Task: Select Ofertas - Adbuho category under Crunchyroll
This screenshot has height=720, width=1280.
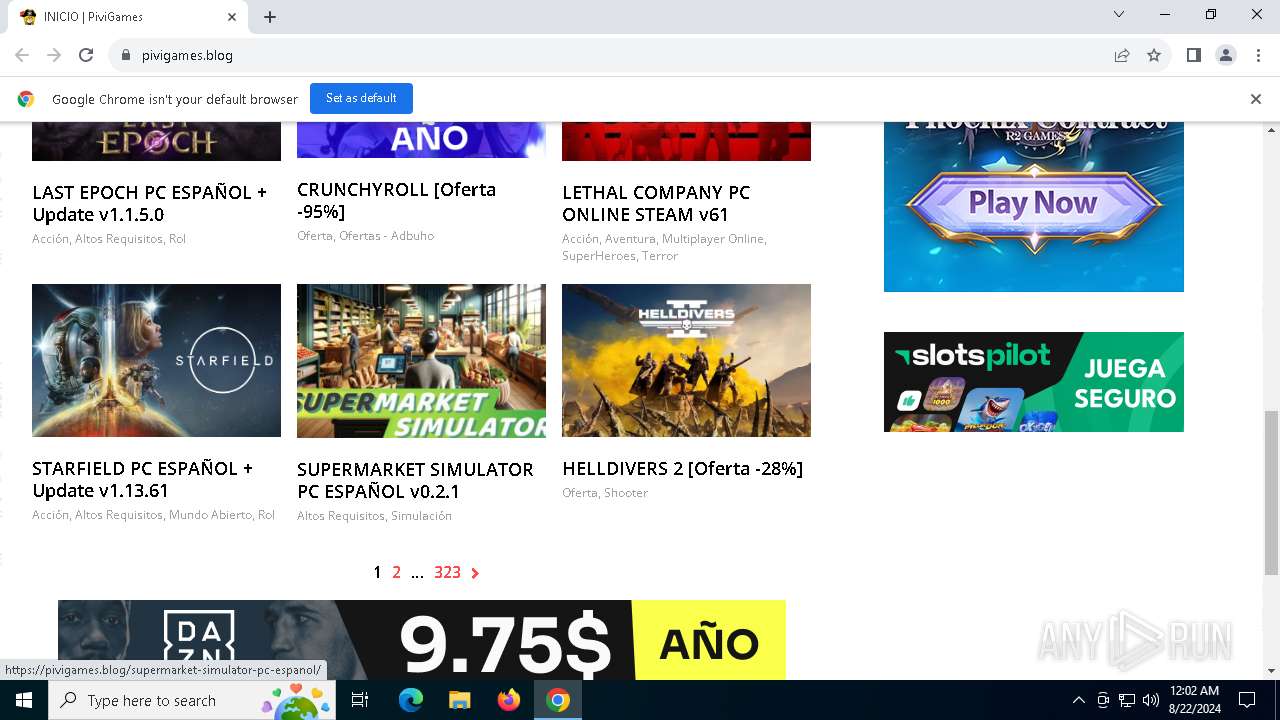Action: [386, 236]
